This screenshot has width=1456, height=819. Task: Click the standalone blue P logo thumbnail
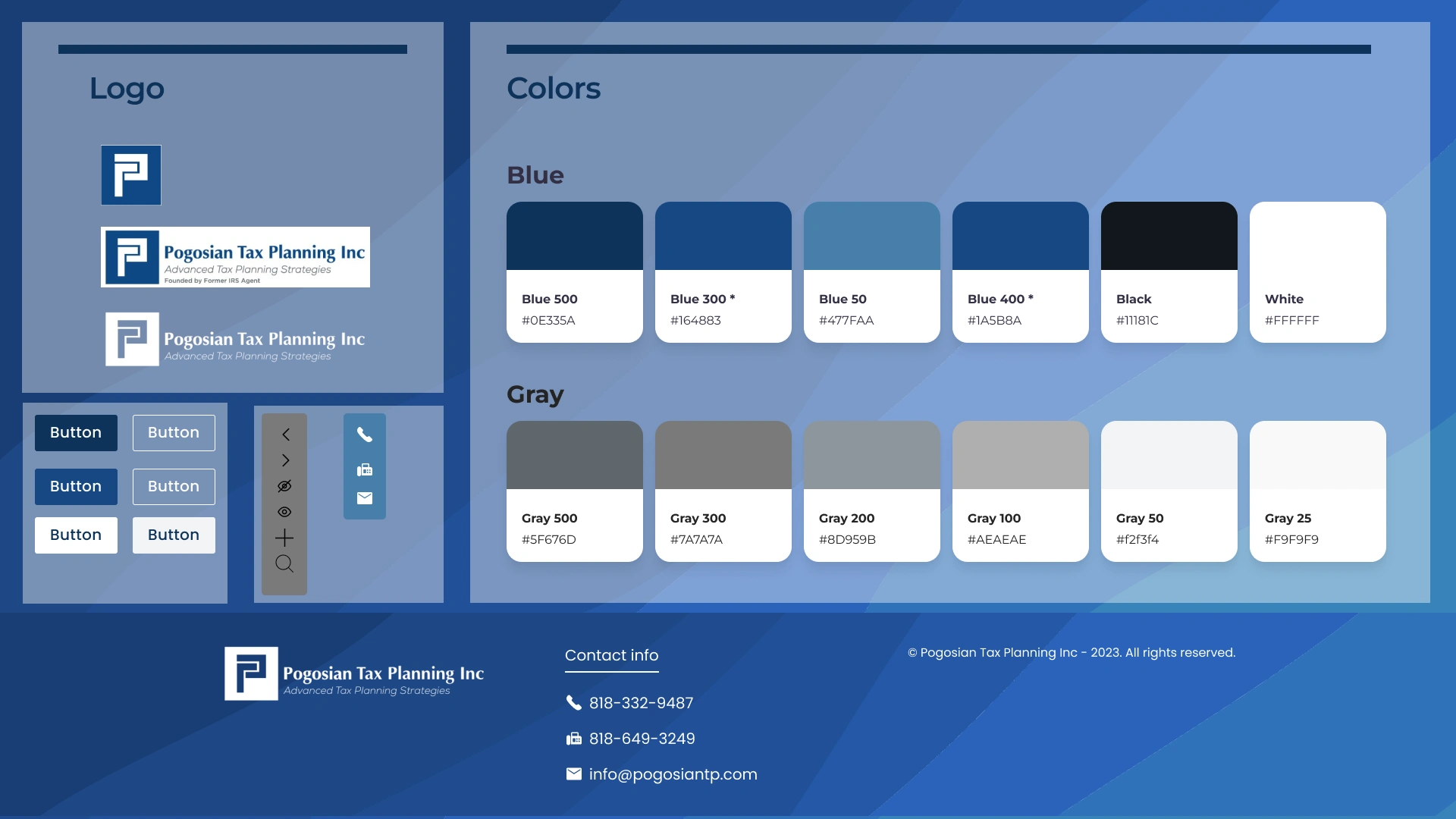[130, 174]
